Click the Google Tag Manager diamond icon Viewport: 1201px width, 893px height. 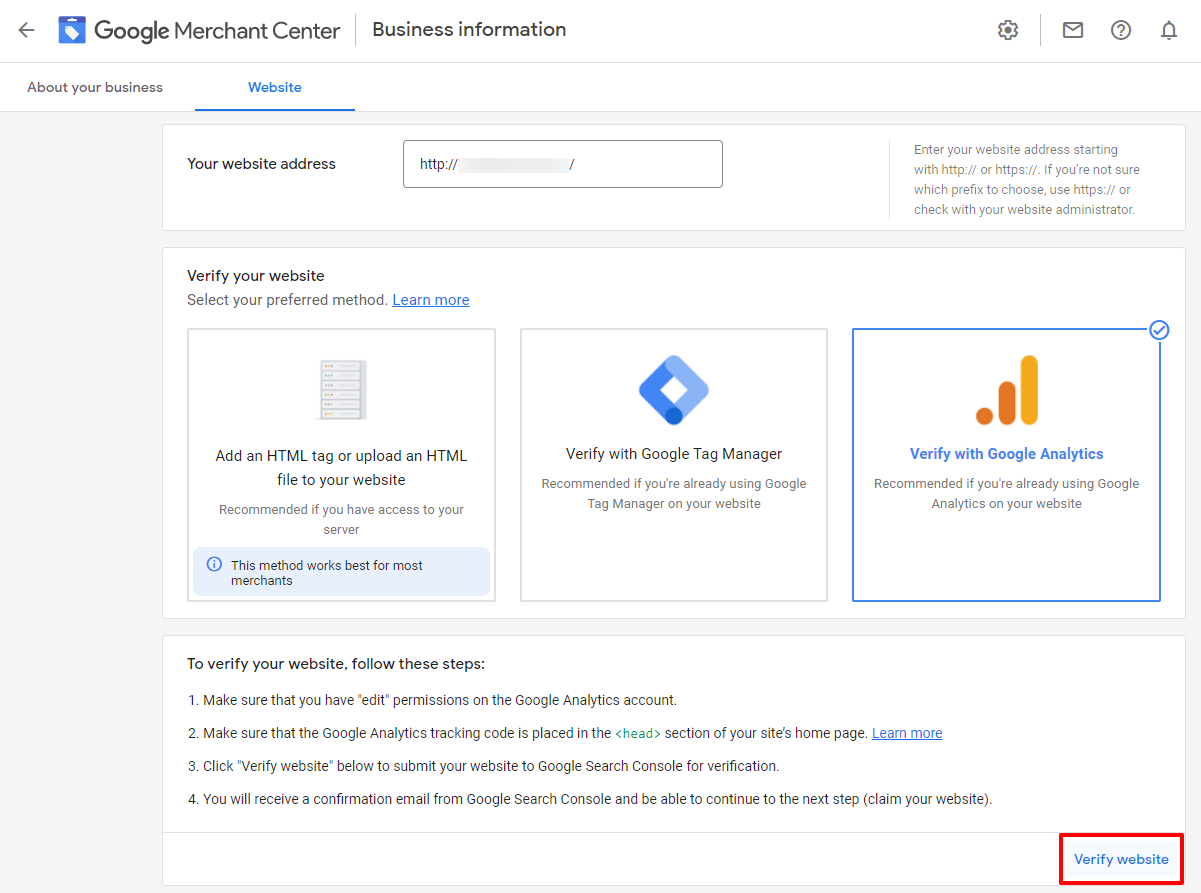[x=673, y=390]
